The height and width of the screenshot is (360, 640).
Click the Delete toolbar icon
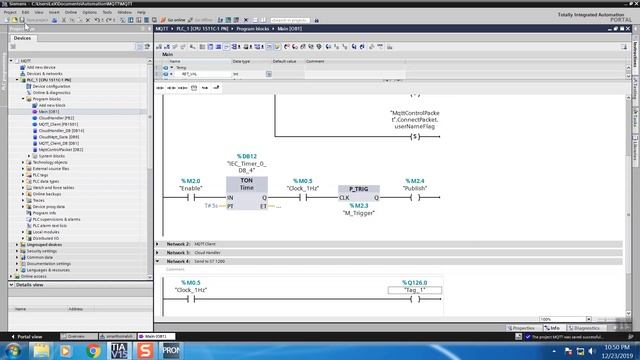click(x=88, y=20)
